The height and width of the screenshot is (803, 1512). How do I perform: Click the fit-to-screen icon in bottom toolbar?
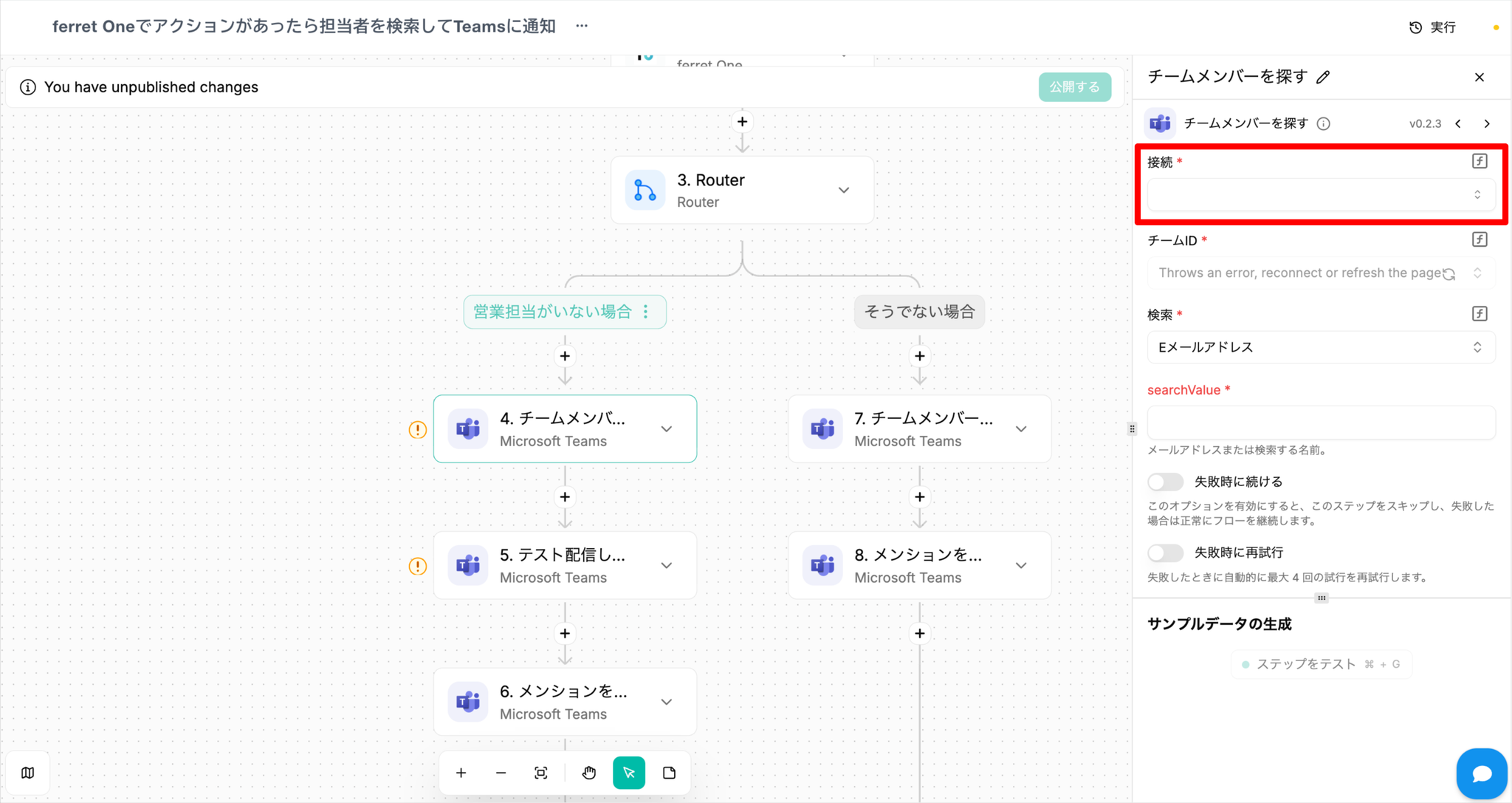[x=541, y=773]
